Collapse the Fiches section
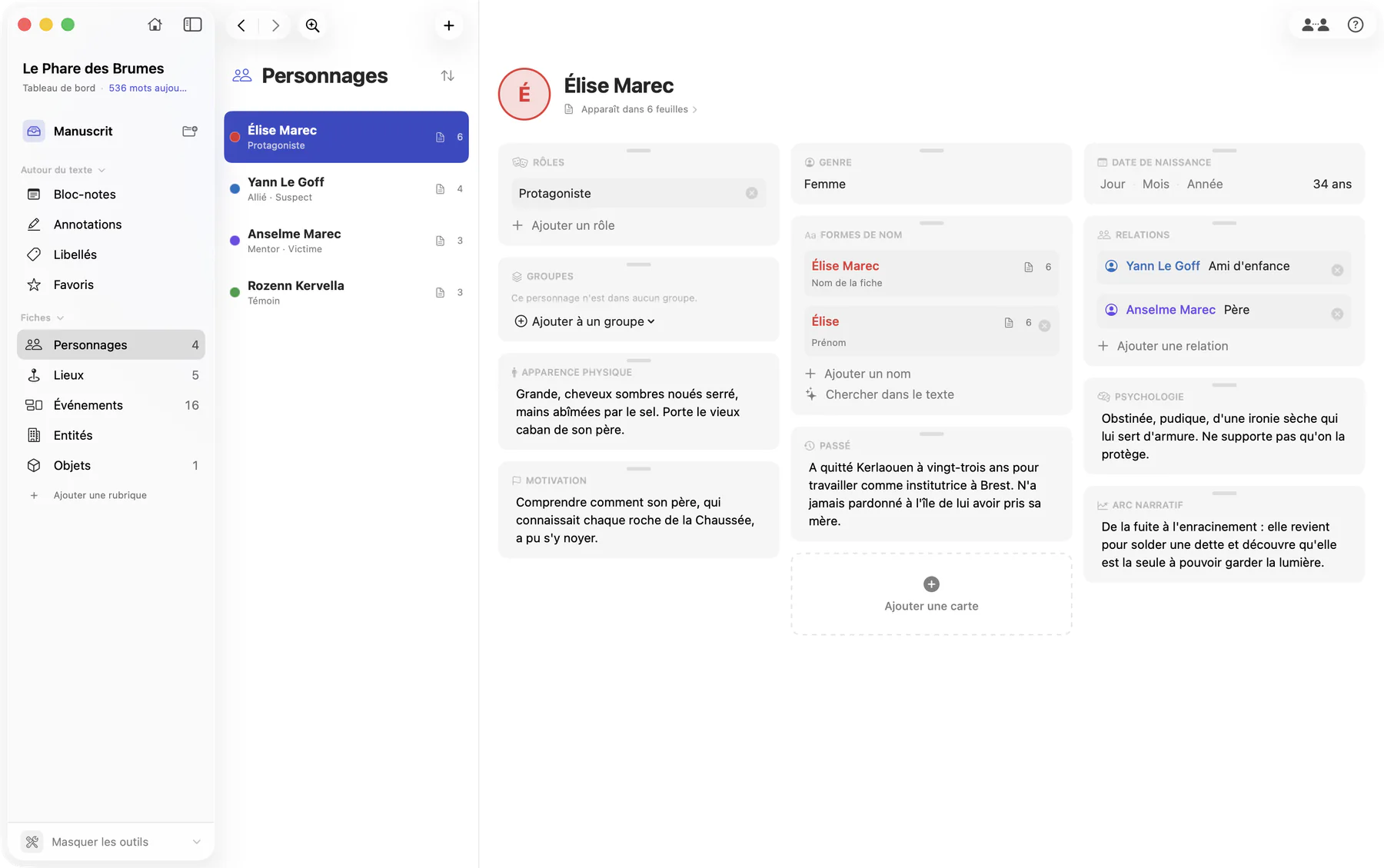This screenshot has width=1384, height=868. click(x=42, y=318)
